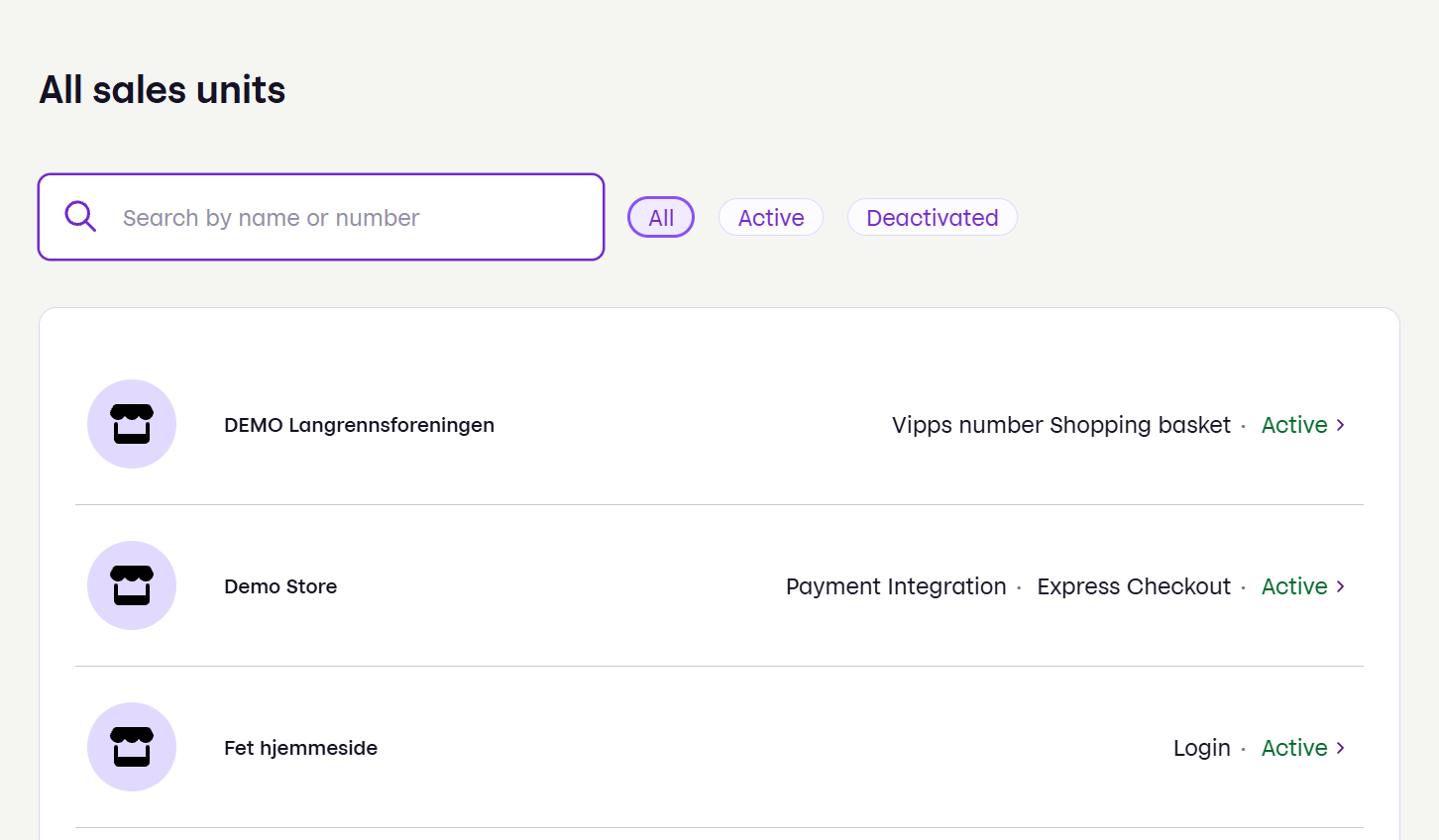Click the search by name or number field
This screenshot has height=840, width=1439.
[321, 217]
